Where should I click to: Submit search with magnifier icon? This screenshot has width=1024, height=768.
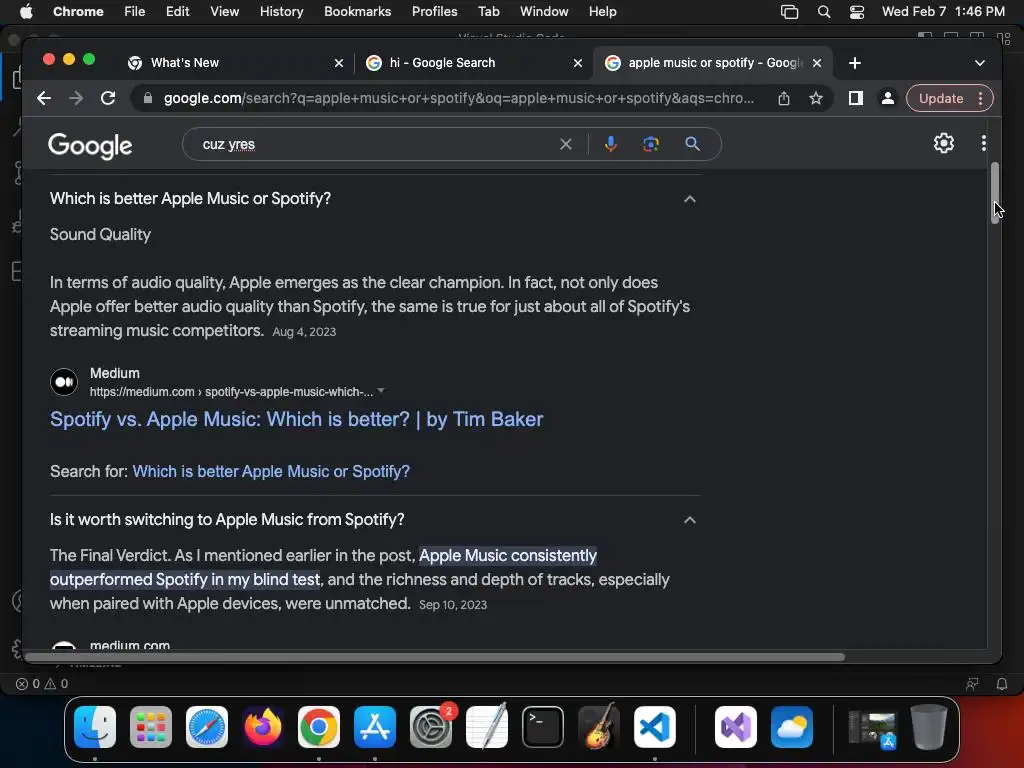[692, 144]
